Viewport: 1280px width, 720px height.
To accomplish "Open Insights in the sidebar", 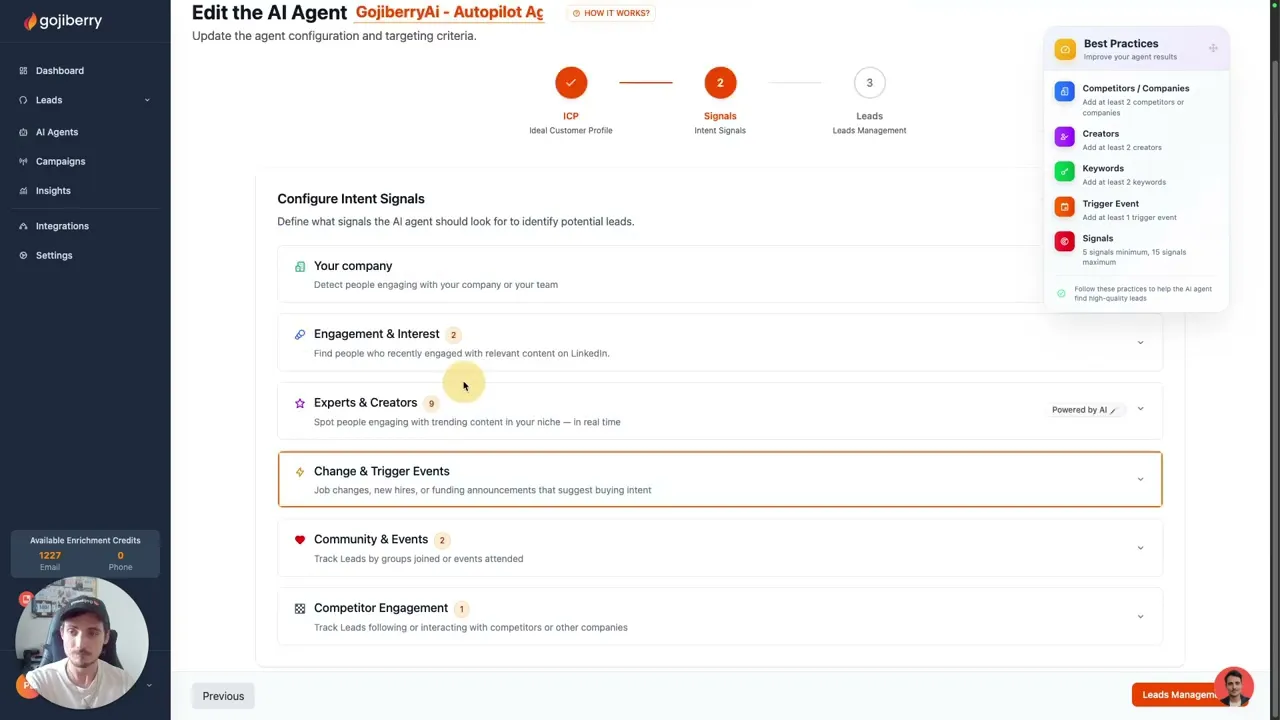I will [x=53, y=191].
